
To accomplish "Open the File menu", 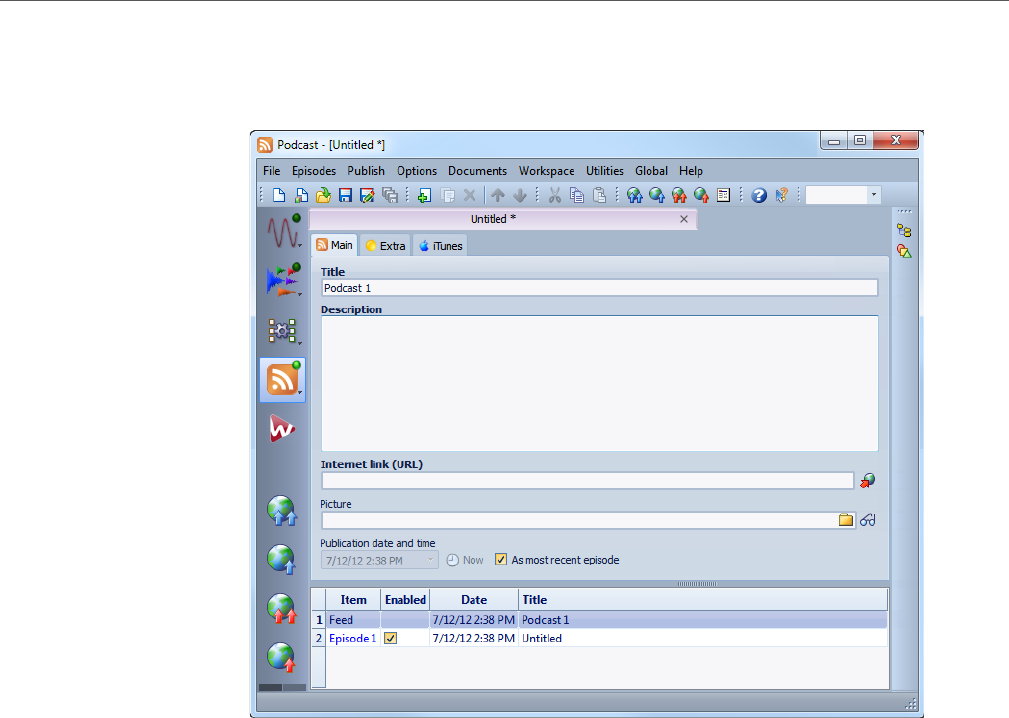I will point(272,170).
